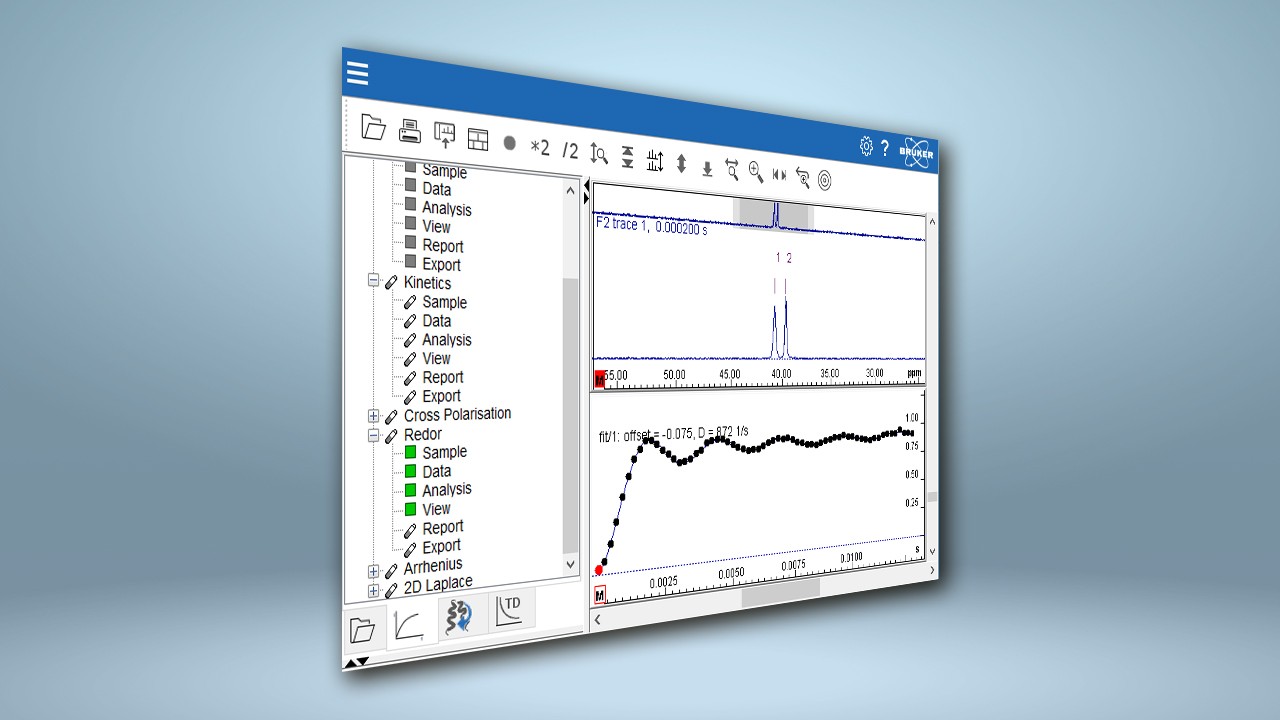Expand the Cross Polarisation tree node
This screenshot has height=720, width=1280.
[371, 416]
